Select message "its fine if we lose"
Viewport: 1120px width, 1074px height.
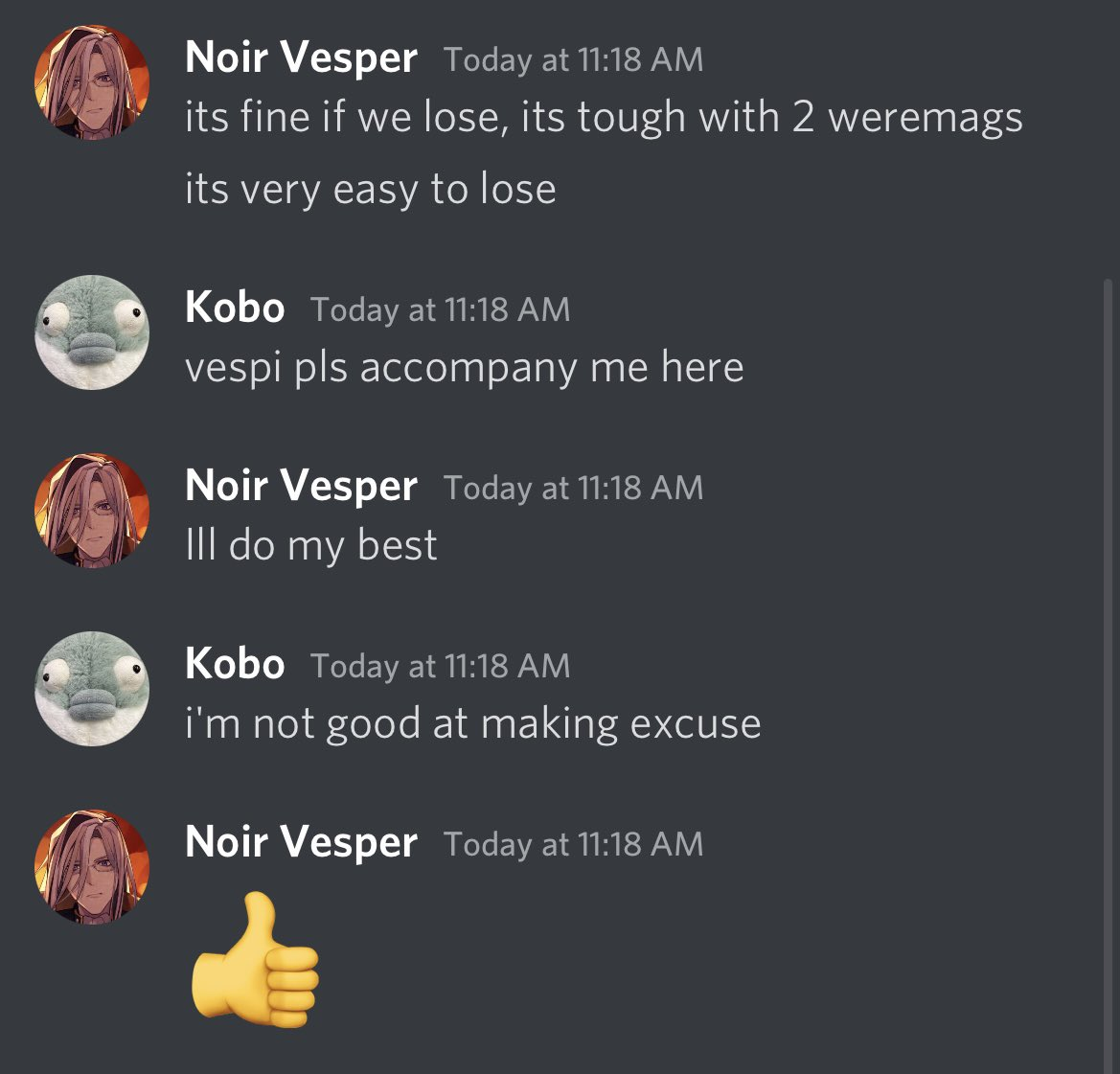(604, 118)
